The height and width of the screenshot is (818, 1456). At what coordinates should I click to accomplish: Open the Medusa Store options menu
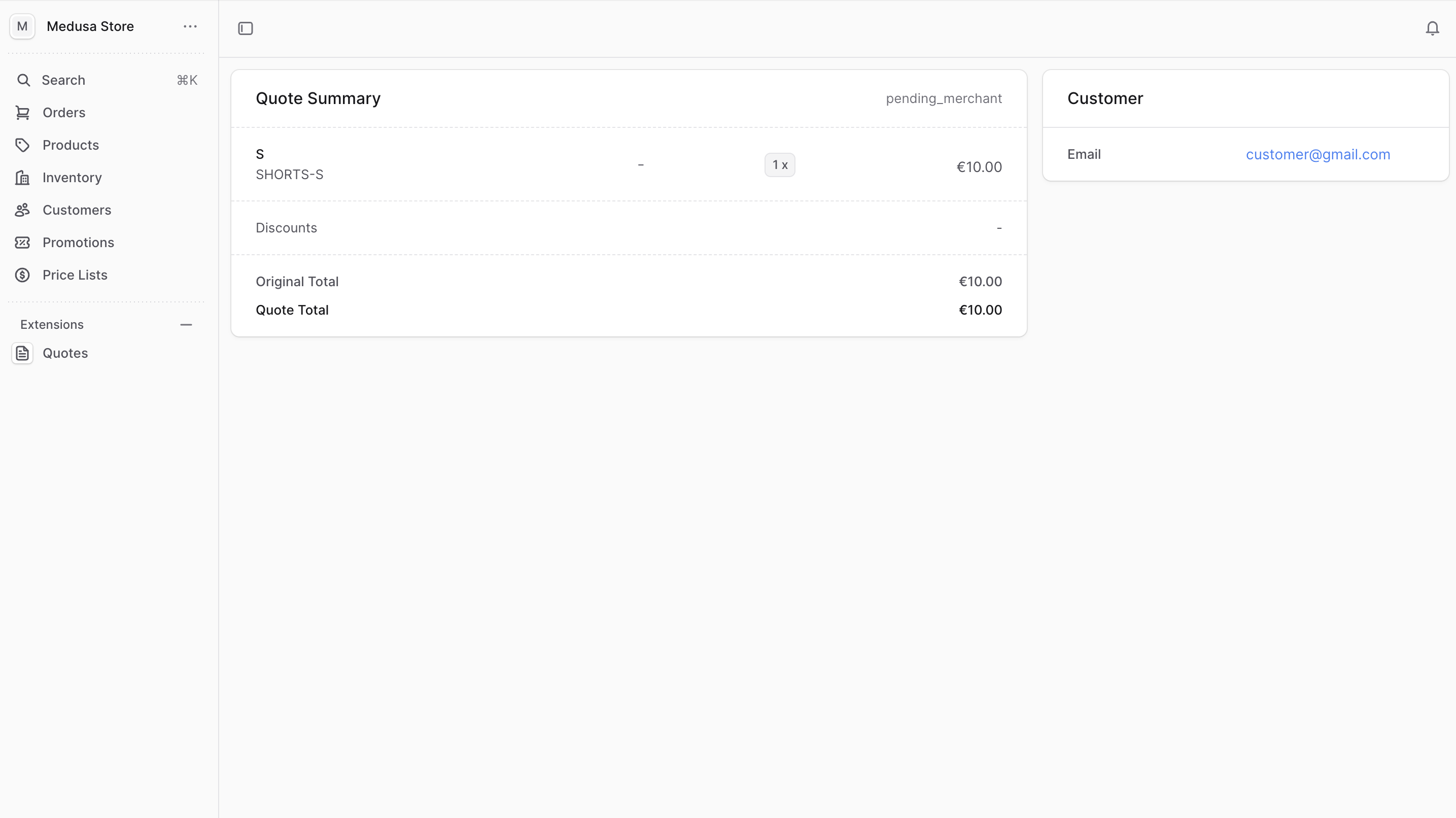pyautogui.click(x=190, y=26)
